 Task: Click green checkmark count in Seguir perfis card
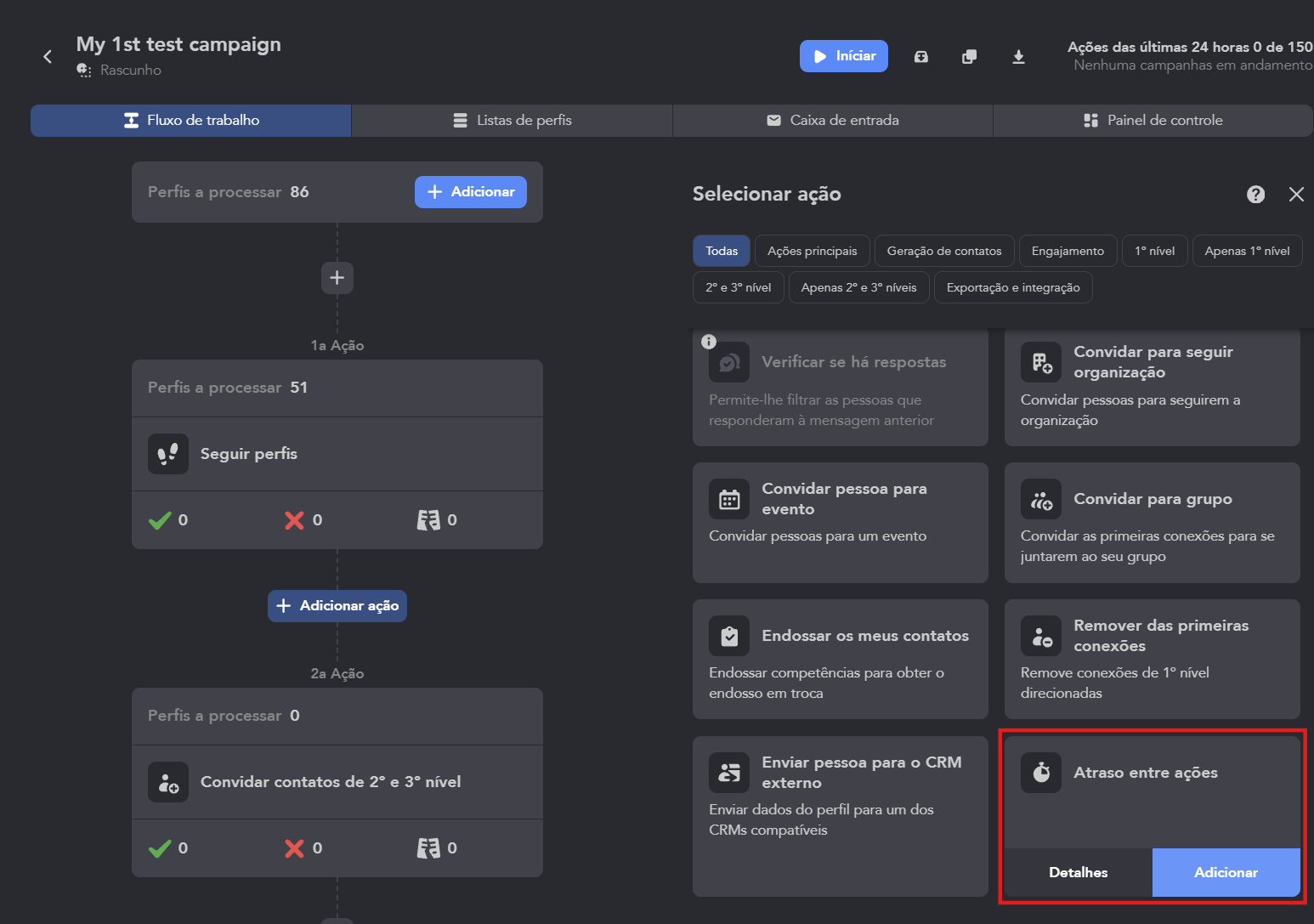(x=168, y=520)
